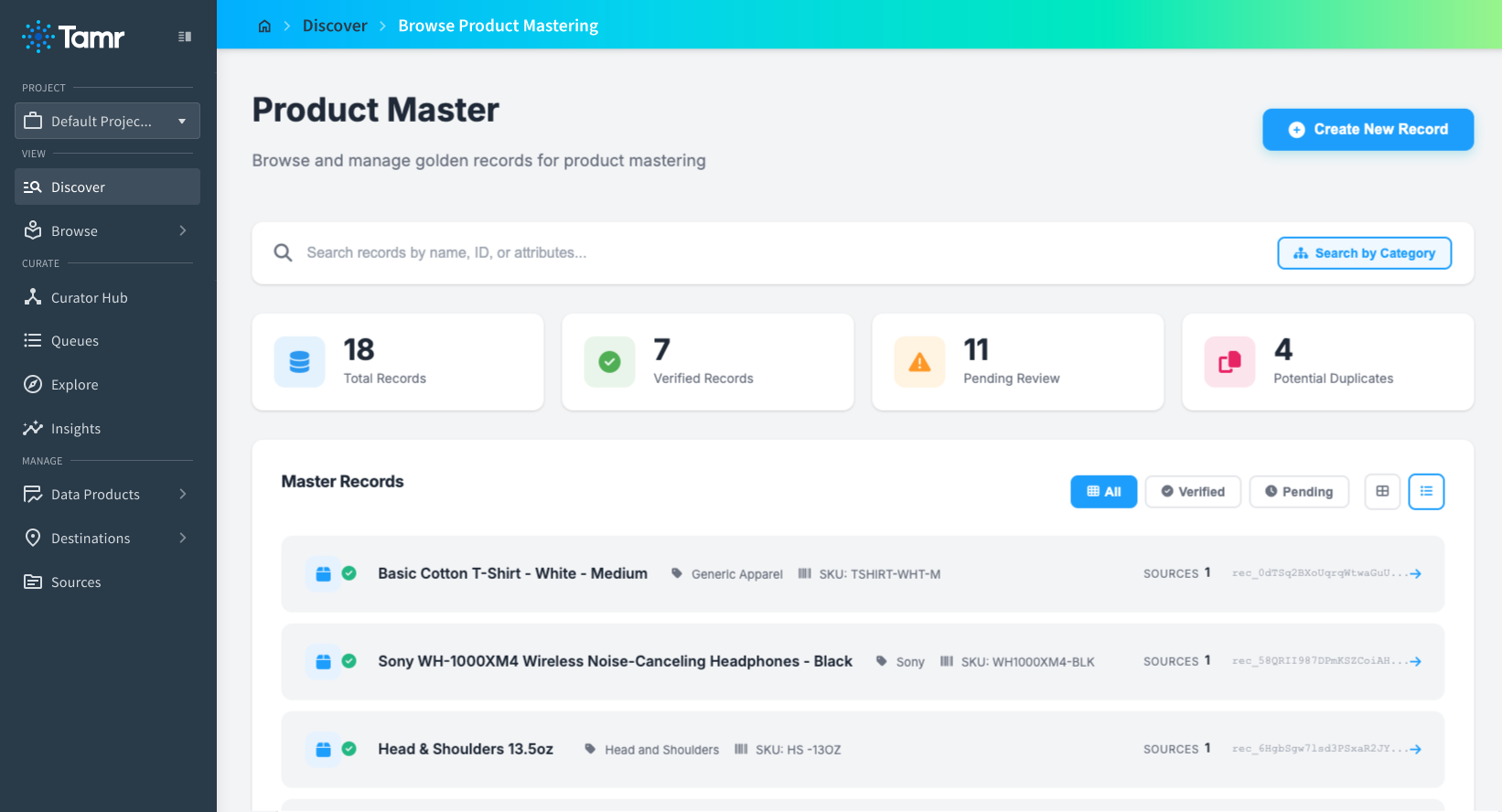The image size is (1502, 812).
Task: Click the Sources folder icon
Action: coord(33,582)
